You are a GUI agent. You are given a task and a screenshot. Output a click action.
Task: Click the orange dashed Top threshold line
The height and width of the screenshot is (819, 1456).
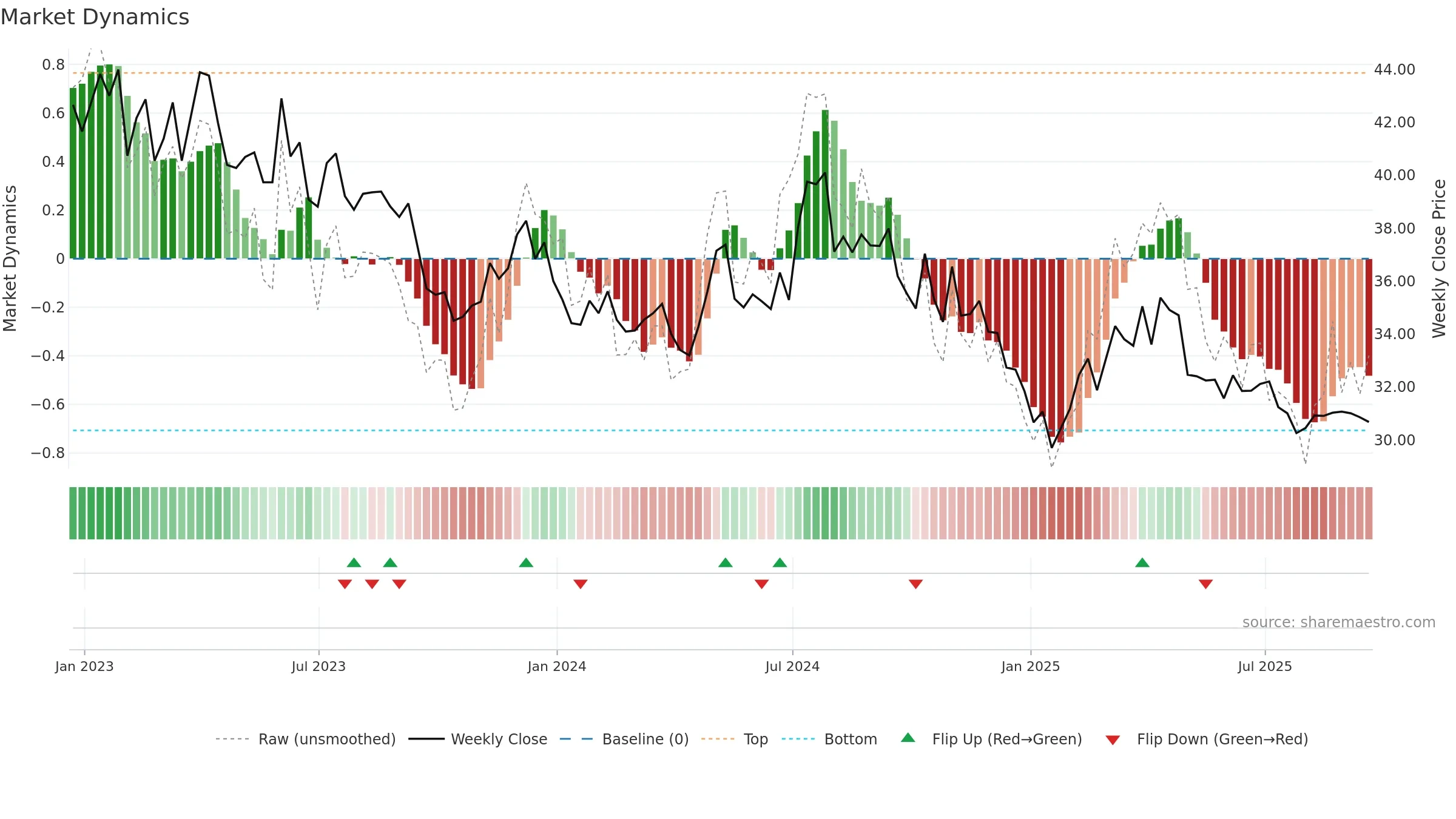pyautogui.click(x=722, y=73)
